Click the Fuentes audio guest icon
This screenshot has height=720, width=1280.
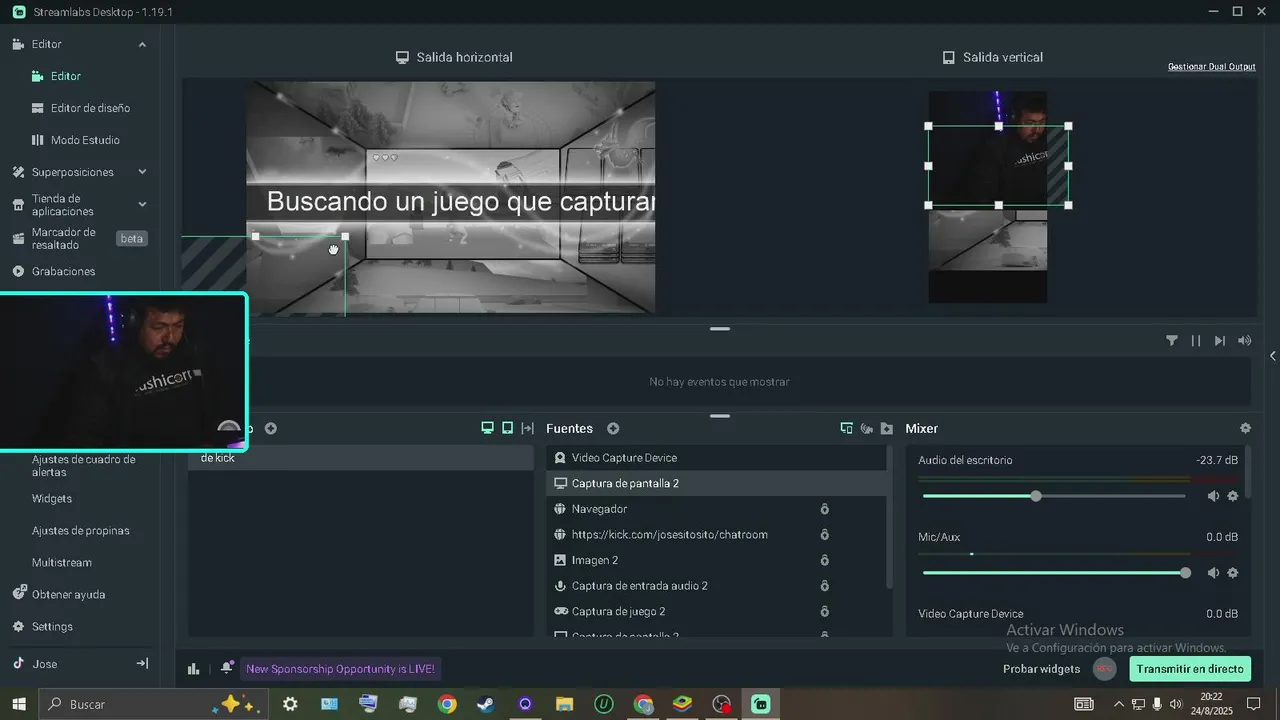(x=866, y=428)
